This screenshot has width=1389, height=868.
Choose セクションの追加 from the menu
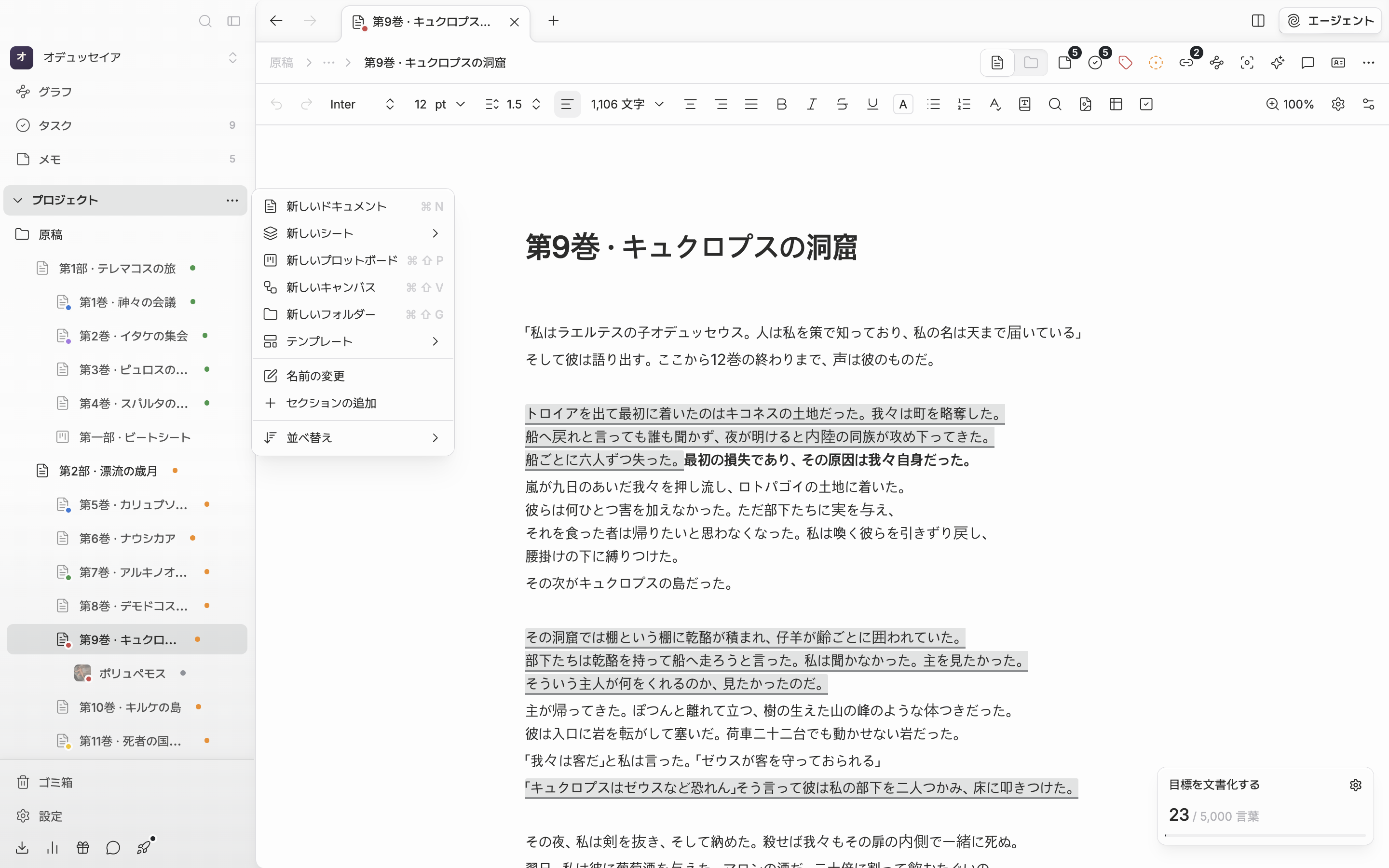[353, 403]
